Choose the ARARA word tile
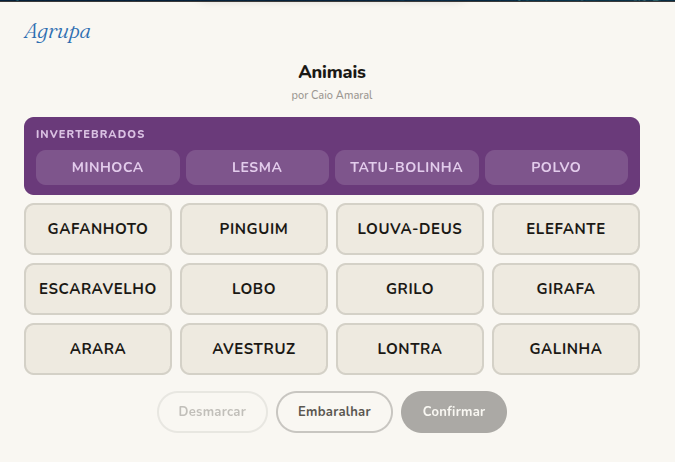 98,349
